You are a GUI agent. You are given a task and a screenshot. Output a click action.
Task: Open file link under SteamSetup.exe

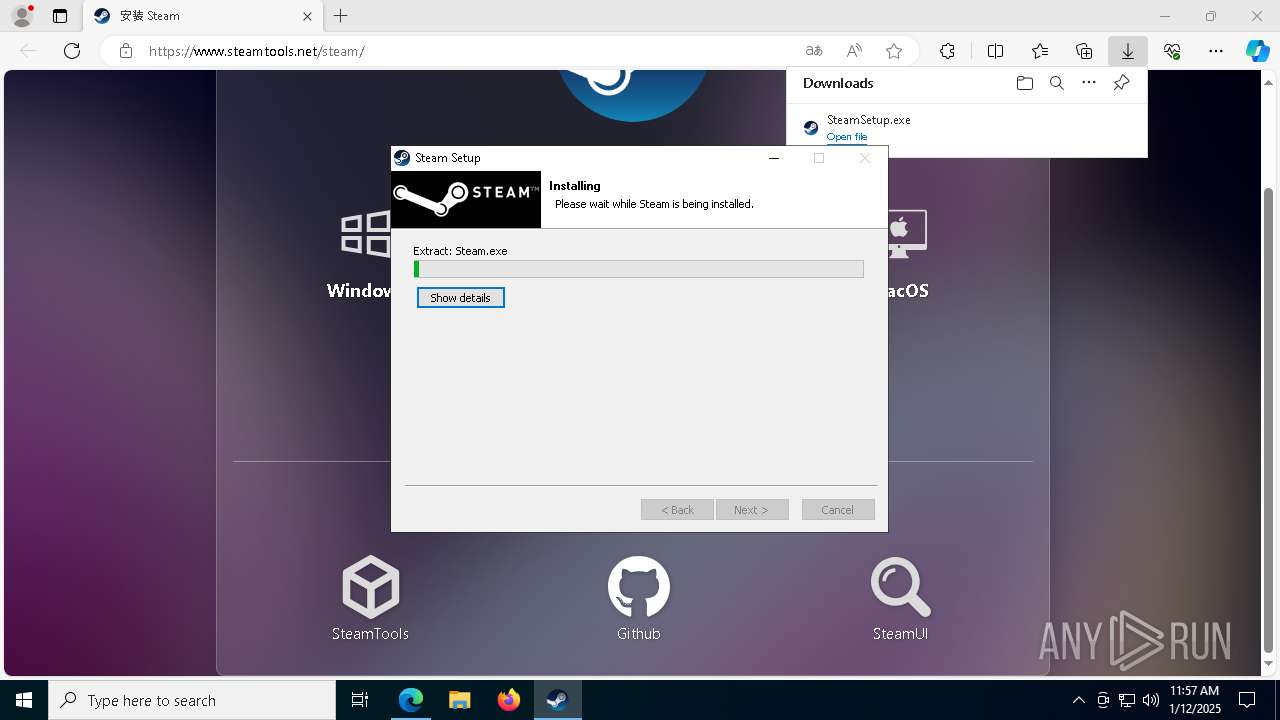point(847,137)
